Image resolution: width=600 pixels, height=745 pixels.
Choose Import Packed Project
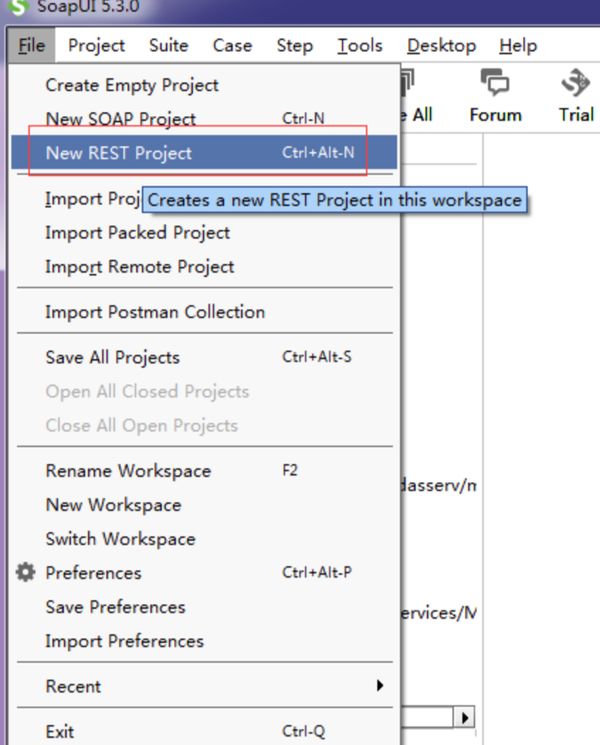pyautogui.click(x=137, y=233)
